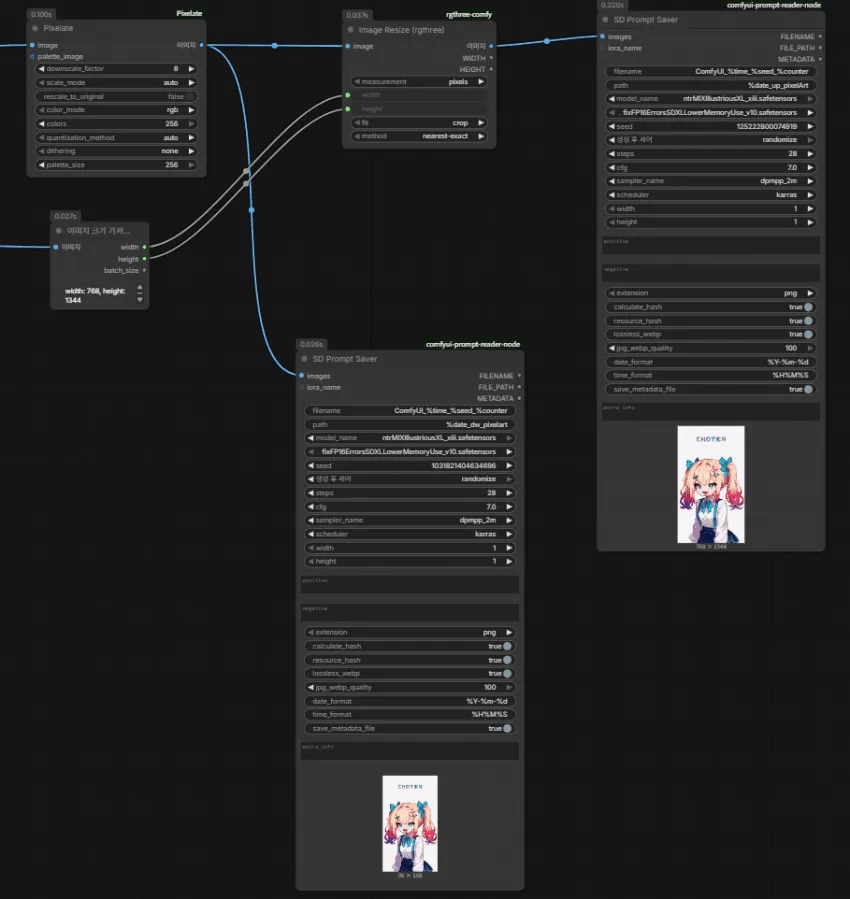Open the measurement dropdown in Image Resize
850x899 pixels.
[x=419, y=81]
